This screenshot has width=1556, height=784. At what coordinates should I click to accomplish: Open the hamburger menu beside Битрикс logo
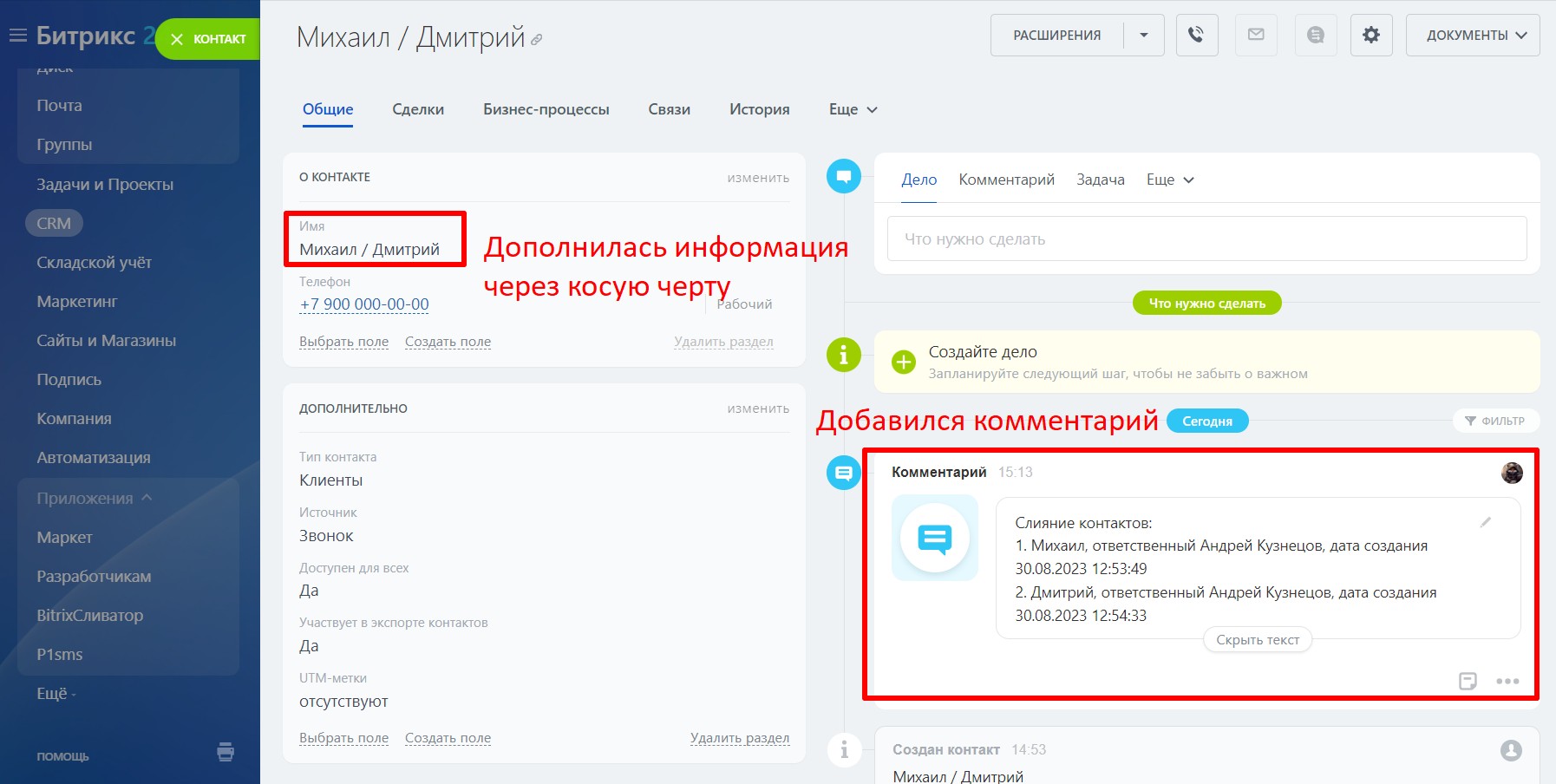(17, 36)
